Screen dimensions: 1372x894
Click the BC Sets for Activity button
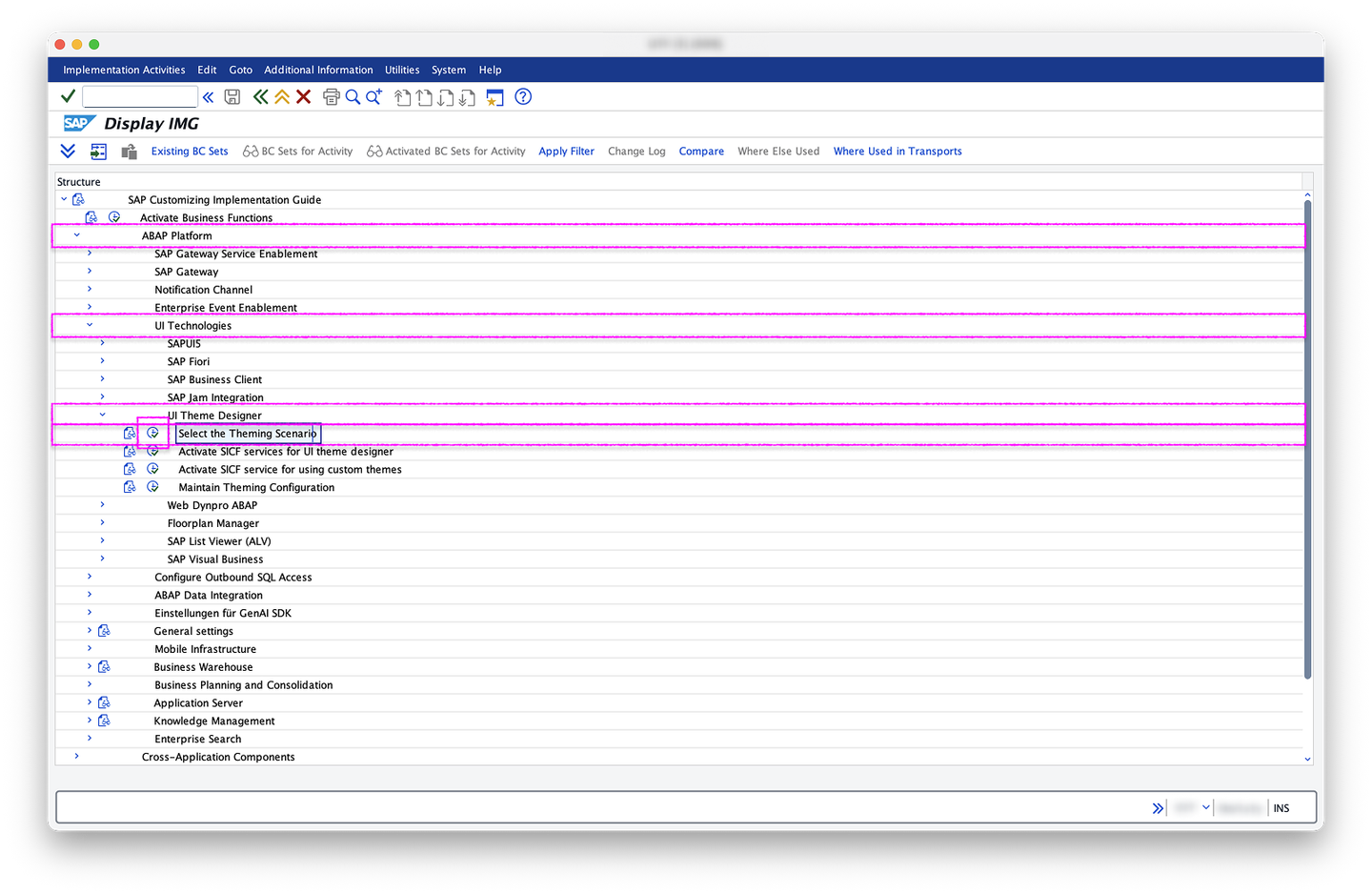297,152
